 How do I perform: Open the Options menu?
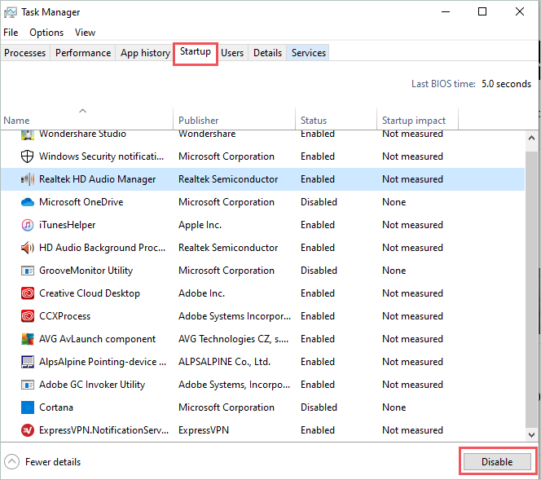[47, 32]
